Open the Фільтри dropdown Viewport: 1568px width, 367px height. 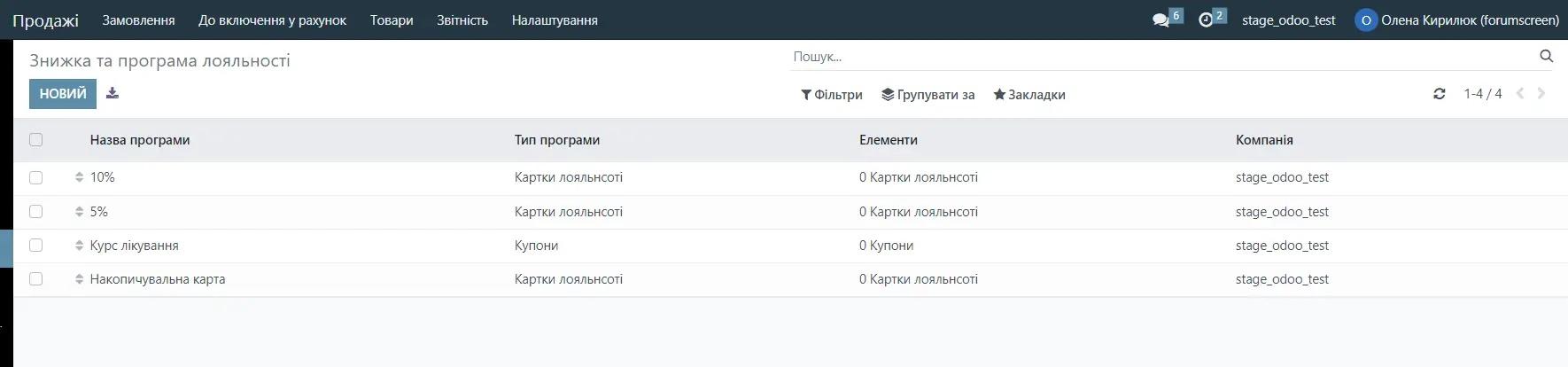point(831,95)
